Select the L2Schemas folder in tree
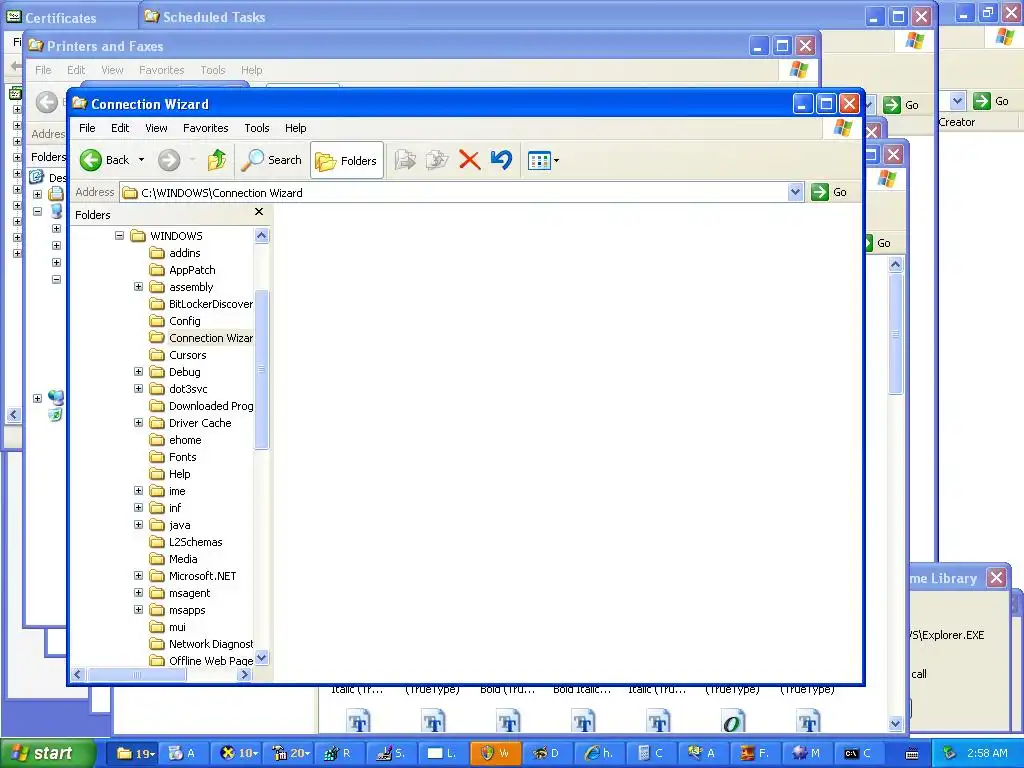The height and width of the screenshot is (768, 1024). [x=195, y=542]
